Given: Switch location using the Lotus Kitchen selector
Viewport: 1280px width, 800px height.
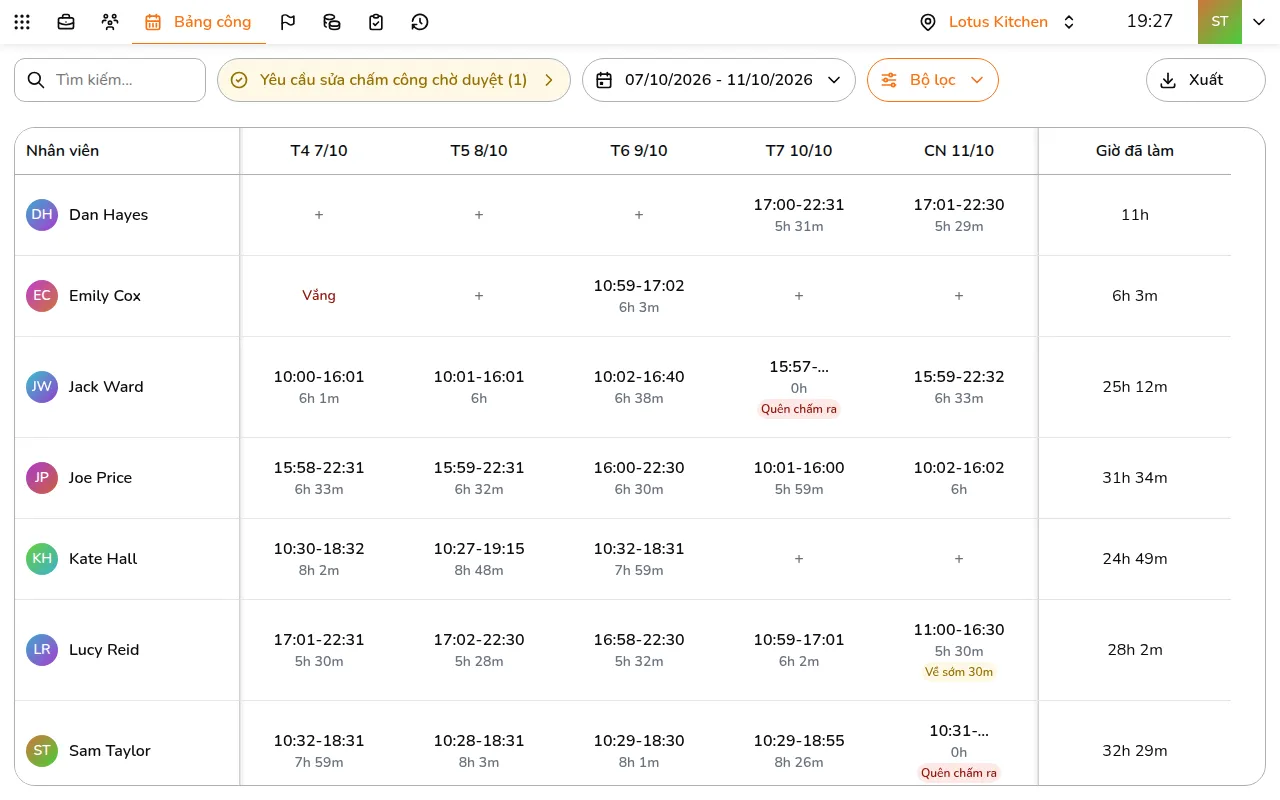Looking at the screenshot, I should 998,22.
